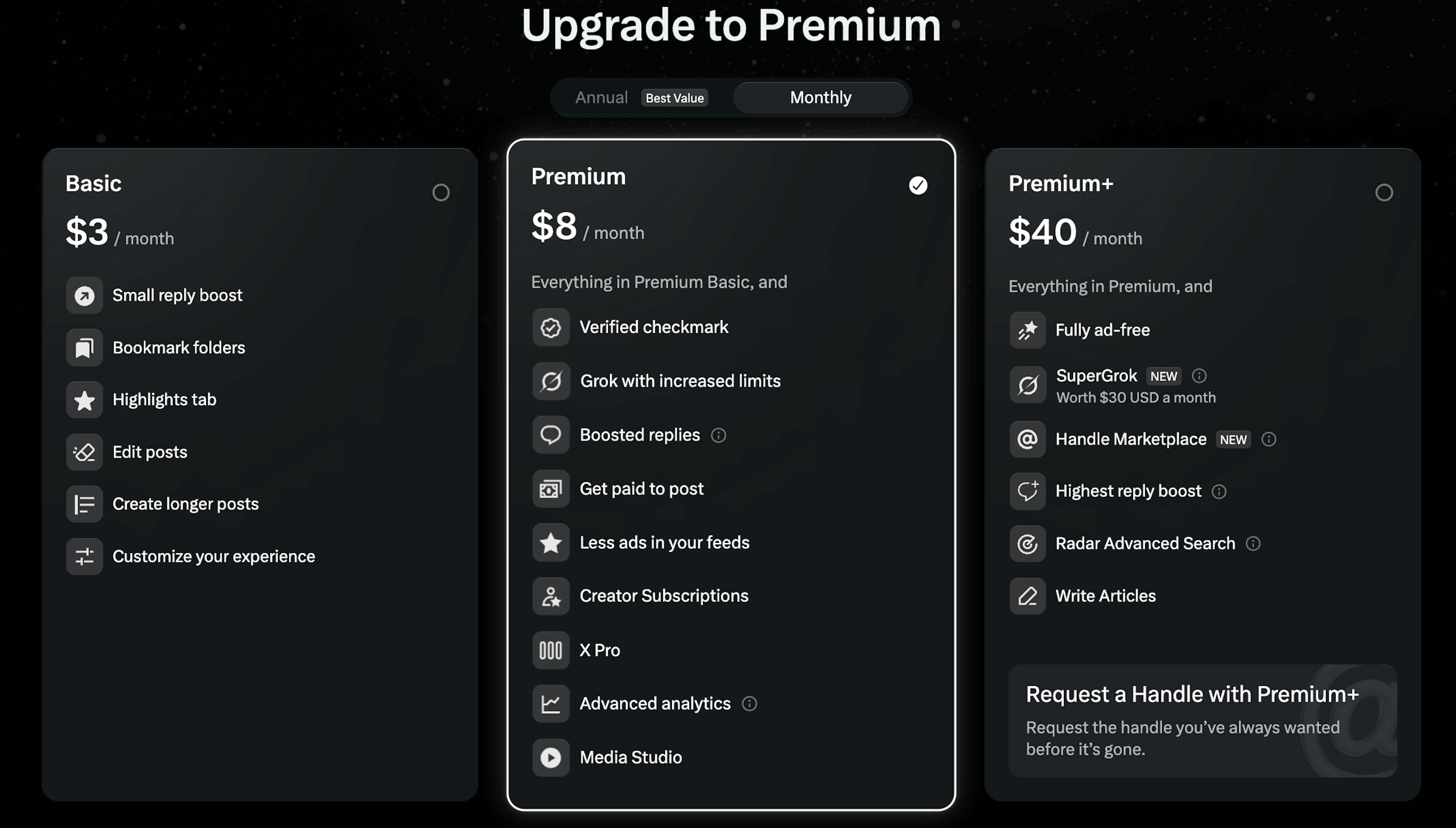Click the Verified checkmark badge icon

(550, 327)
